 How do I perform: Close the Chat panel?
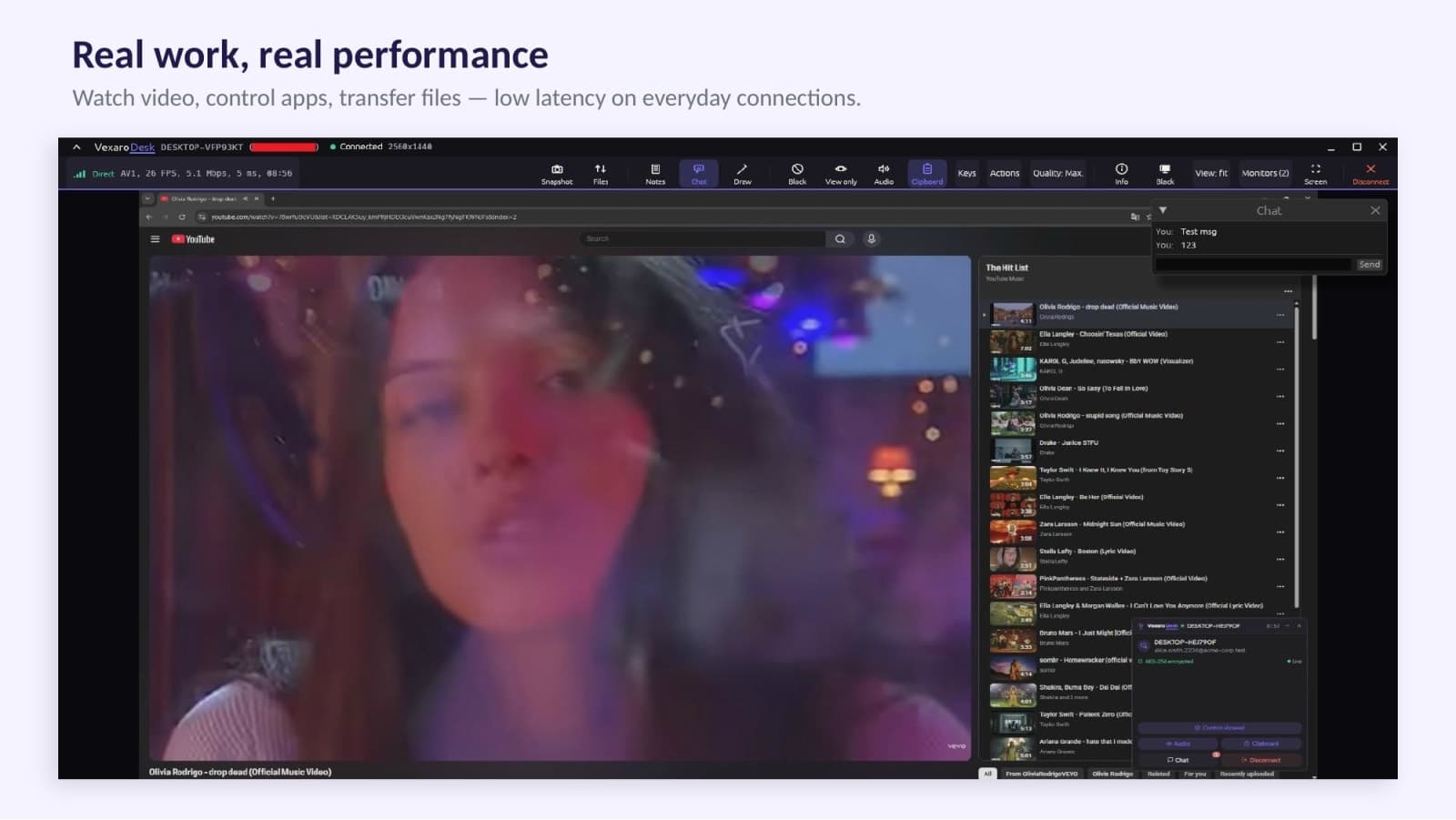1375,210
